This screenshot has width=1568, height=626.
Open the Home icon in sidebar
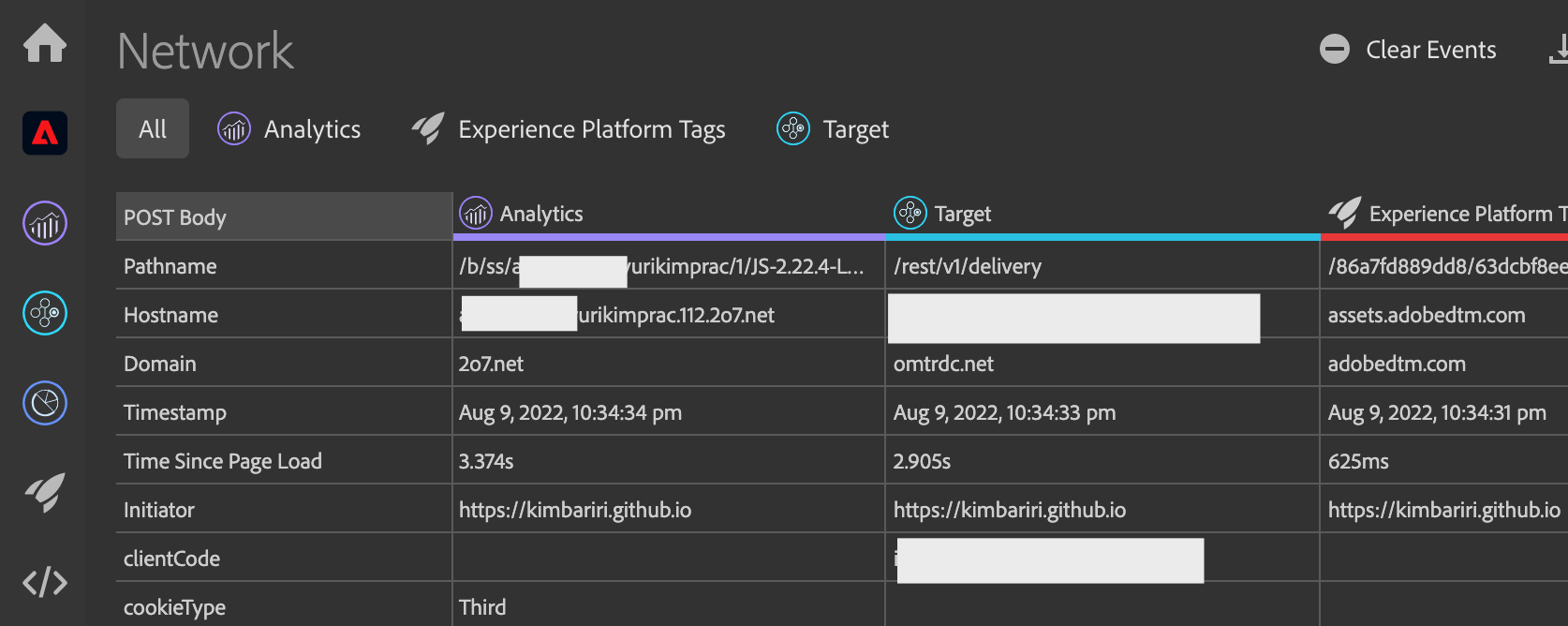44,44
